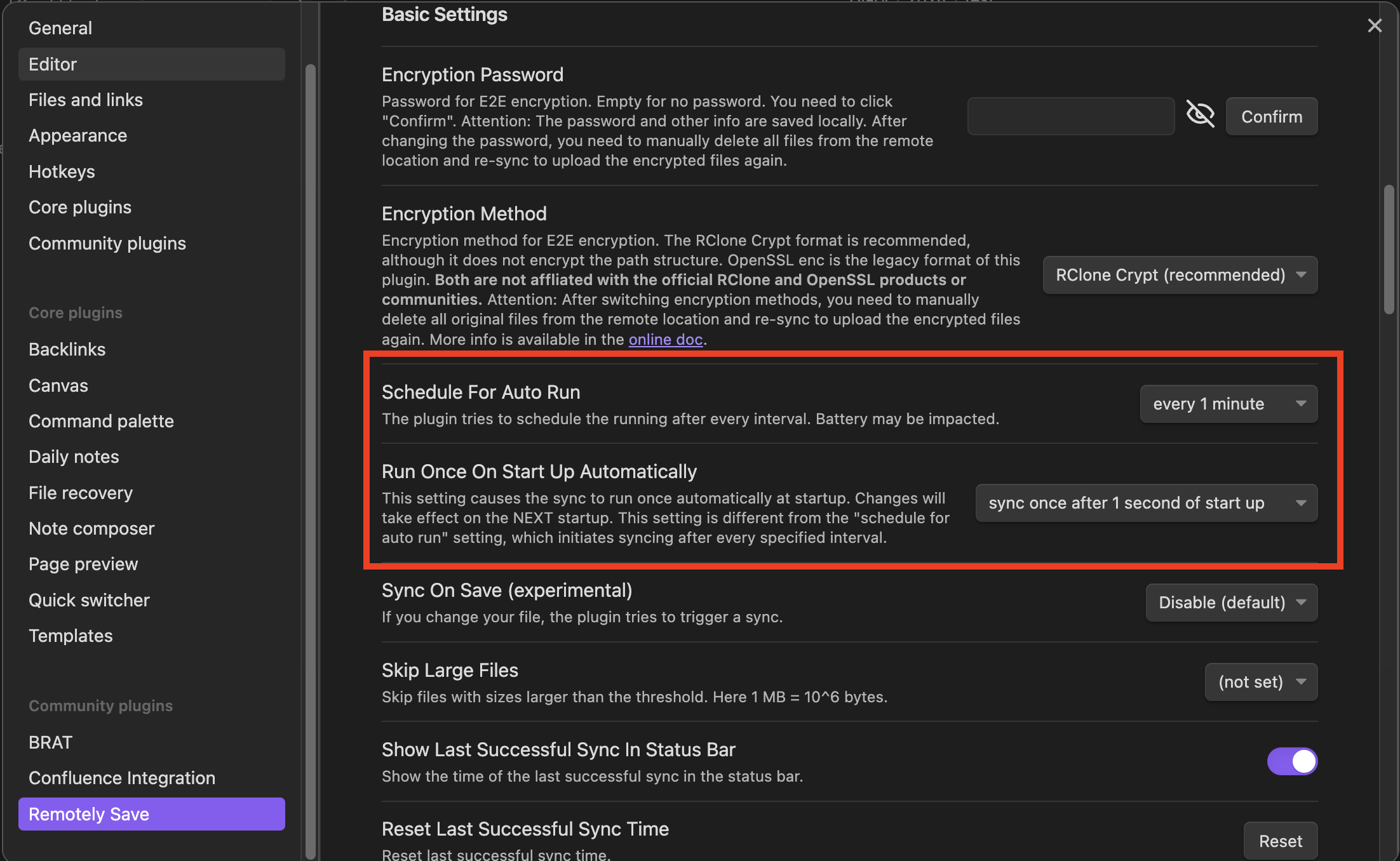Disable Show Last Successful Sync toggle
Image resolution: width=1400 pixels, height=861 pixels.
tap(1292, 761)
